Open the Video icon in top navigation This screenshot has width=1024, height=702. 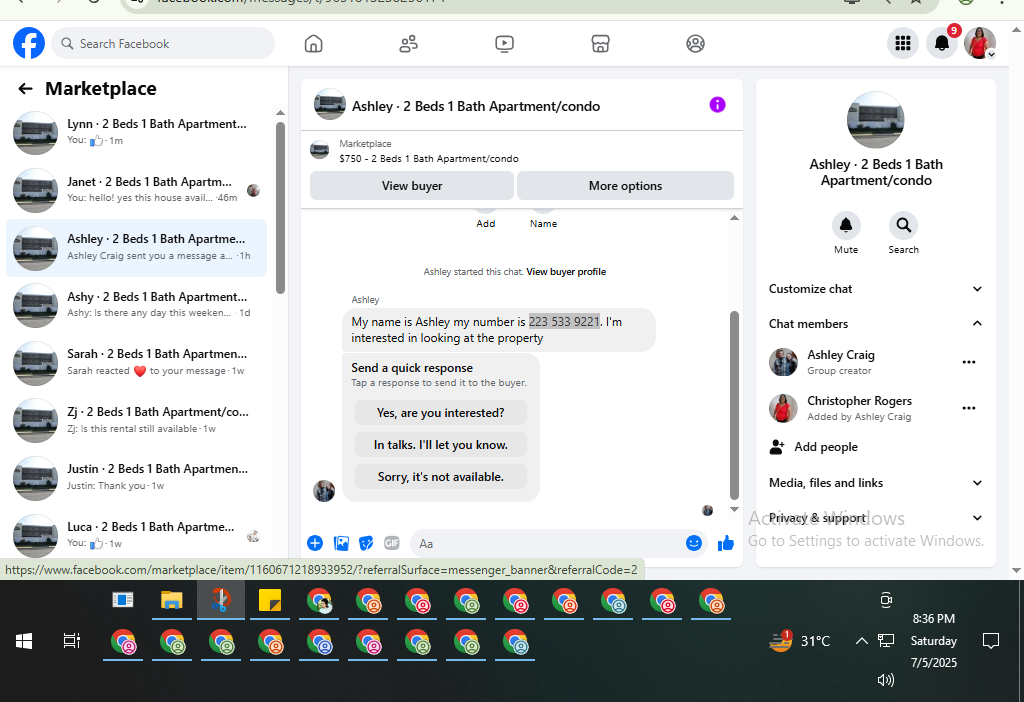(504, 44)
